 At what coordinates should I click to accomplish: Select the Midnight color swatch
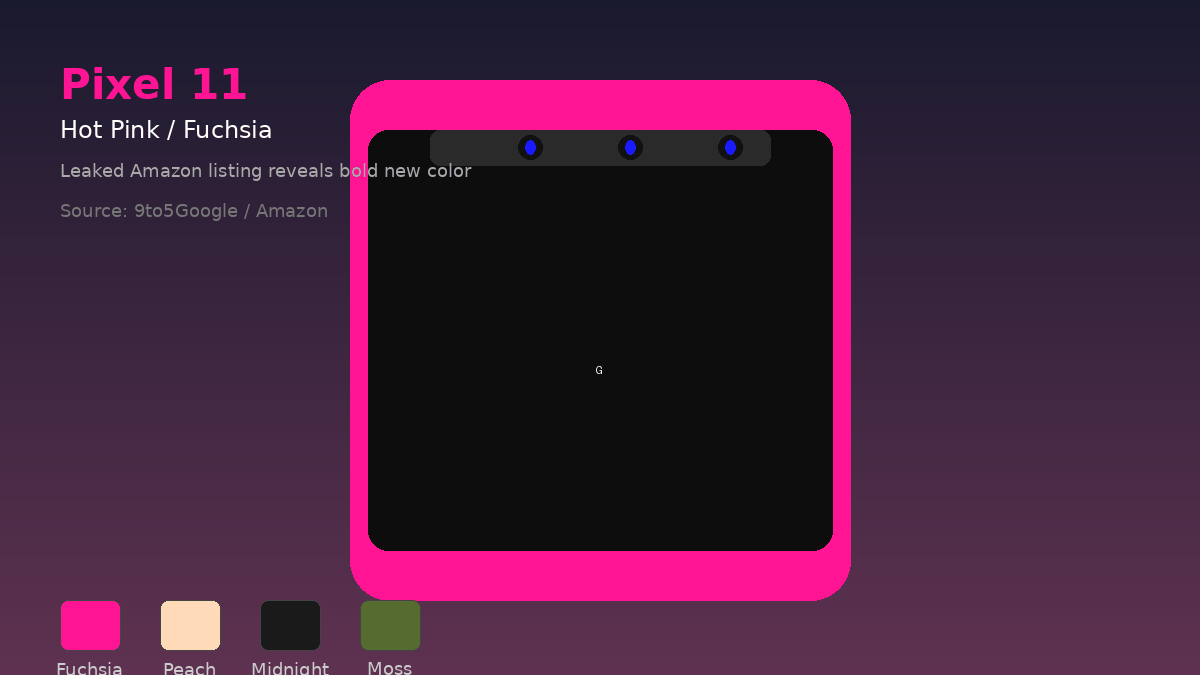pyautogui.click(x=290, y=625)
